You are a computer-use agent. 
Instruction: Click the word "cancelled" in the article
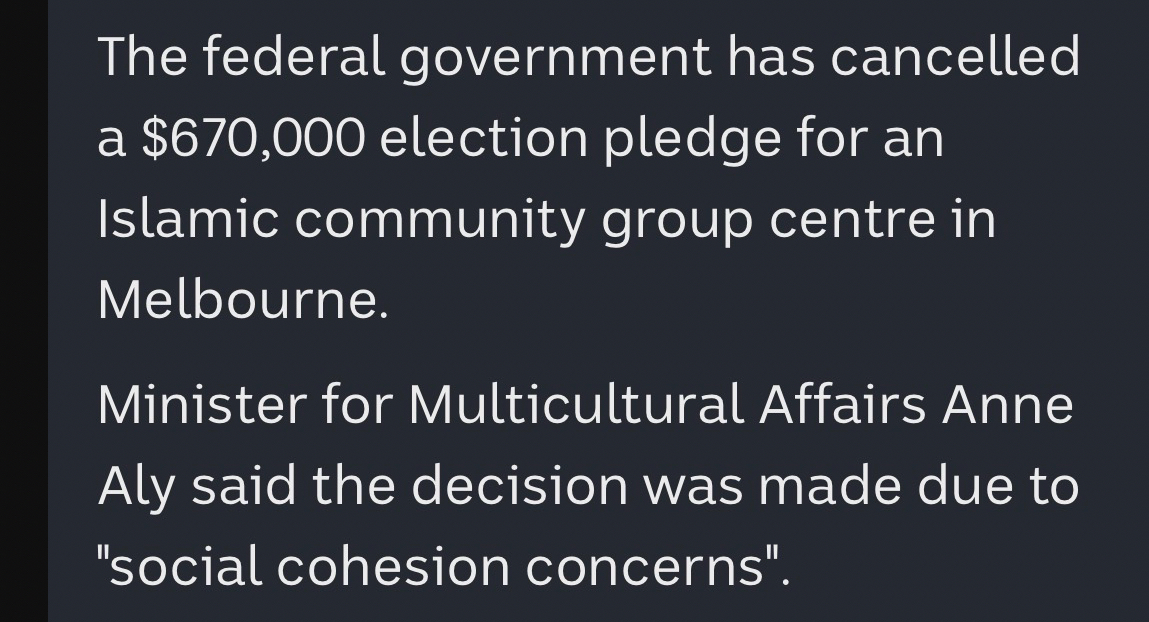(x=955, y=57)
